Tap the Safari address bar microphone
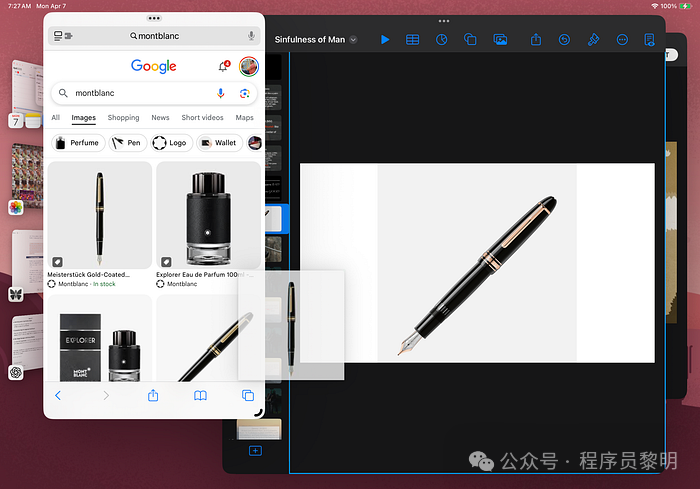700x489 pixels. pyautogui.click(x=251, y=36)
